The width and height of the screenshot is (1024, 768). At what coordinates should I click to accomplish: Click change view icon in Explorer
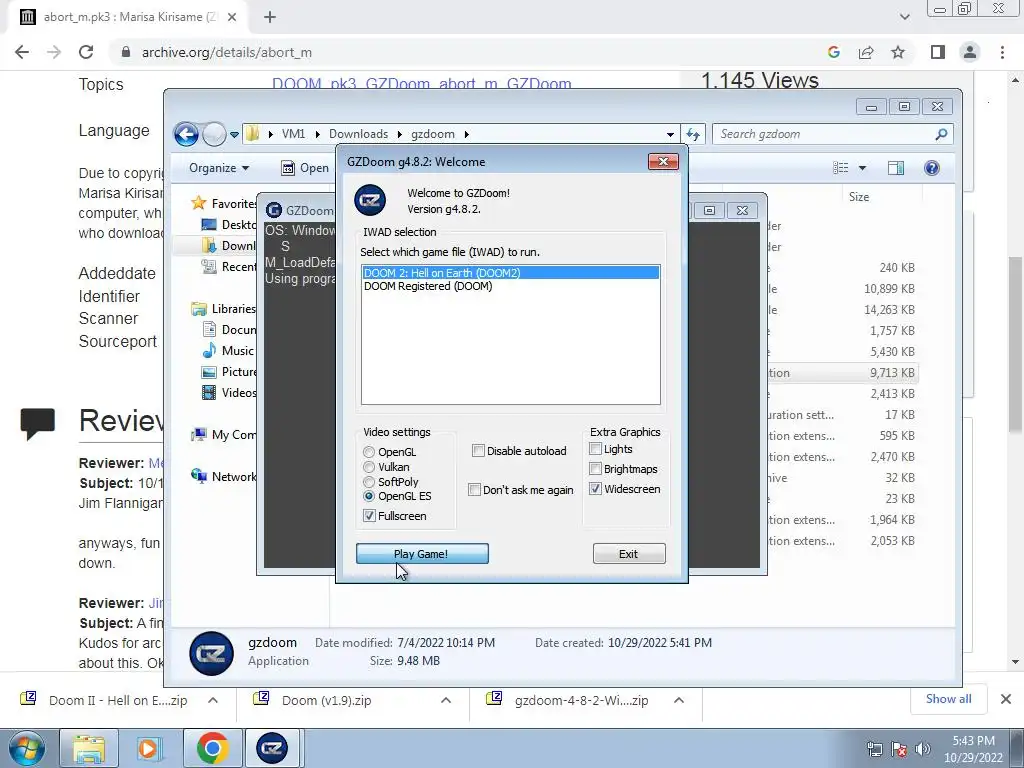841,168
